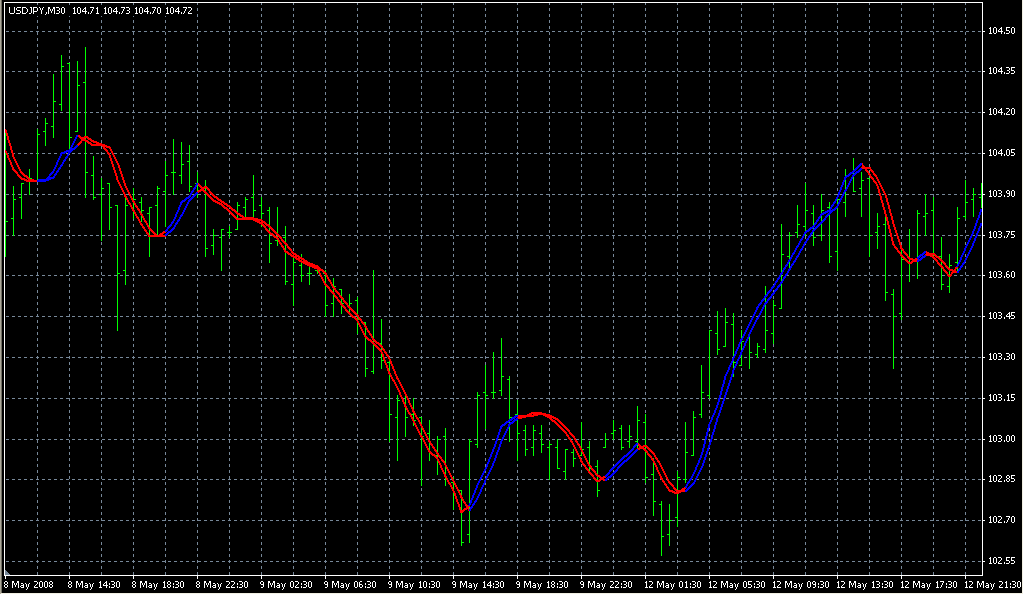The width and height of the screenshot is (1024, 594).
Task: Click the indicator line's lowest red-to-blue turning point
Action: pyautogui.click(x=465, y=511)
